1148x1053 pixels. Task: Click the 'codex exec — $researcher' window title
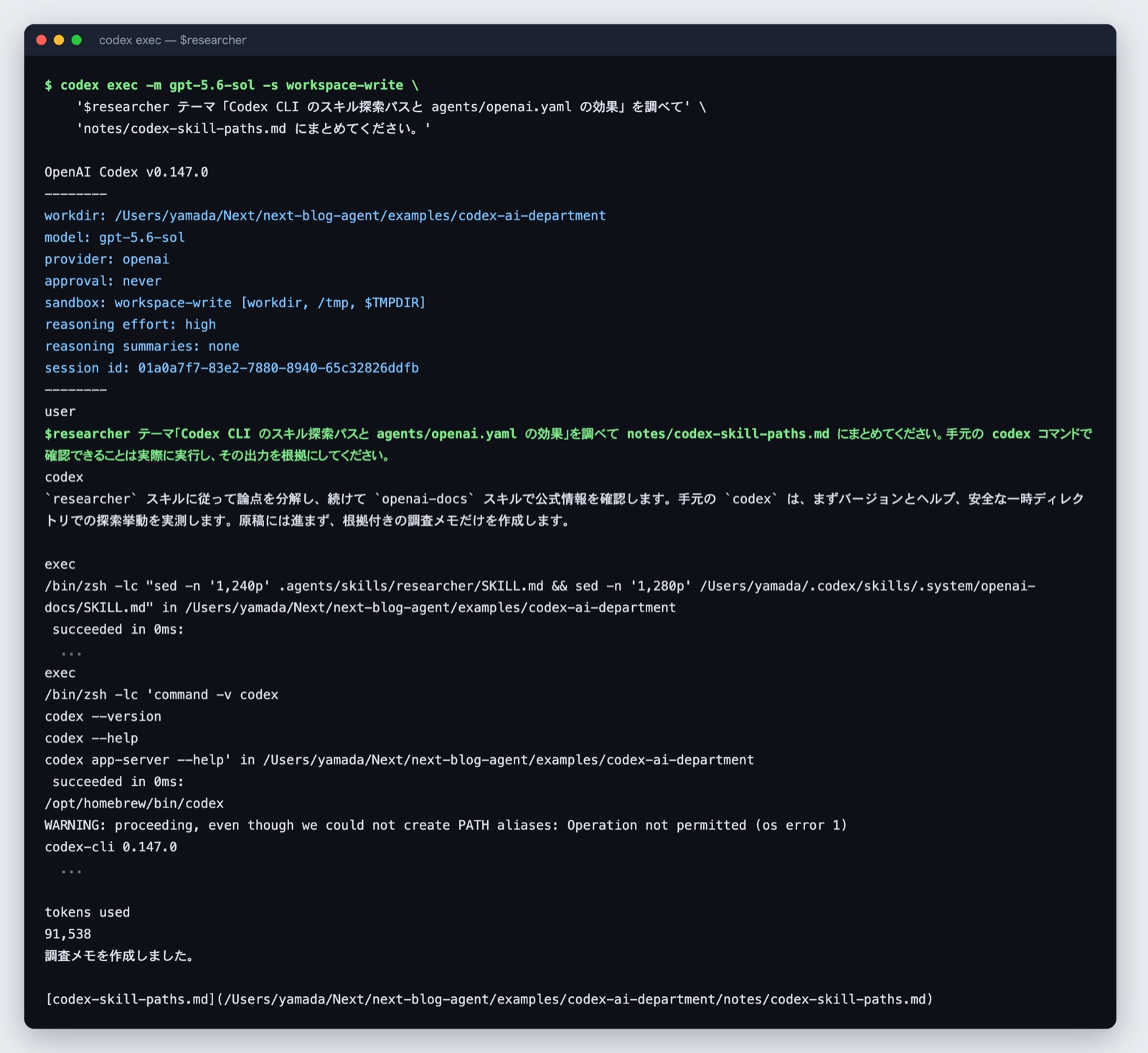172,40
